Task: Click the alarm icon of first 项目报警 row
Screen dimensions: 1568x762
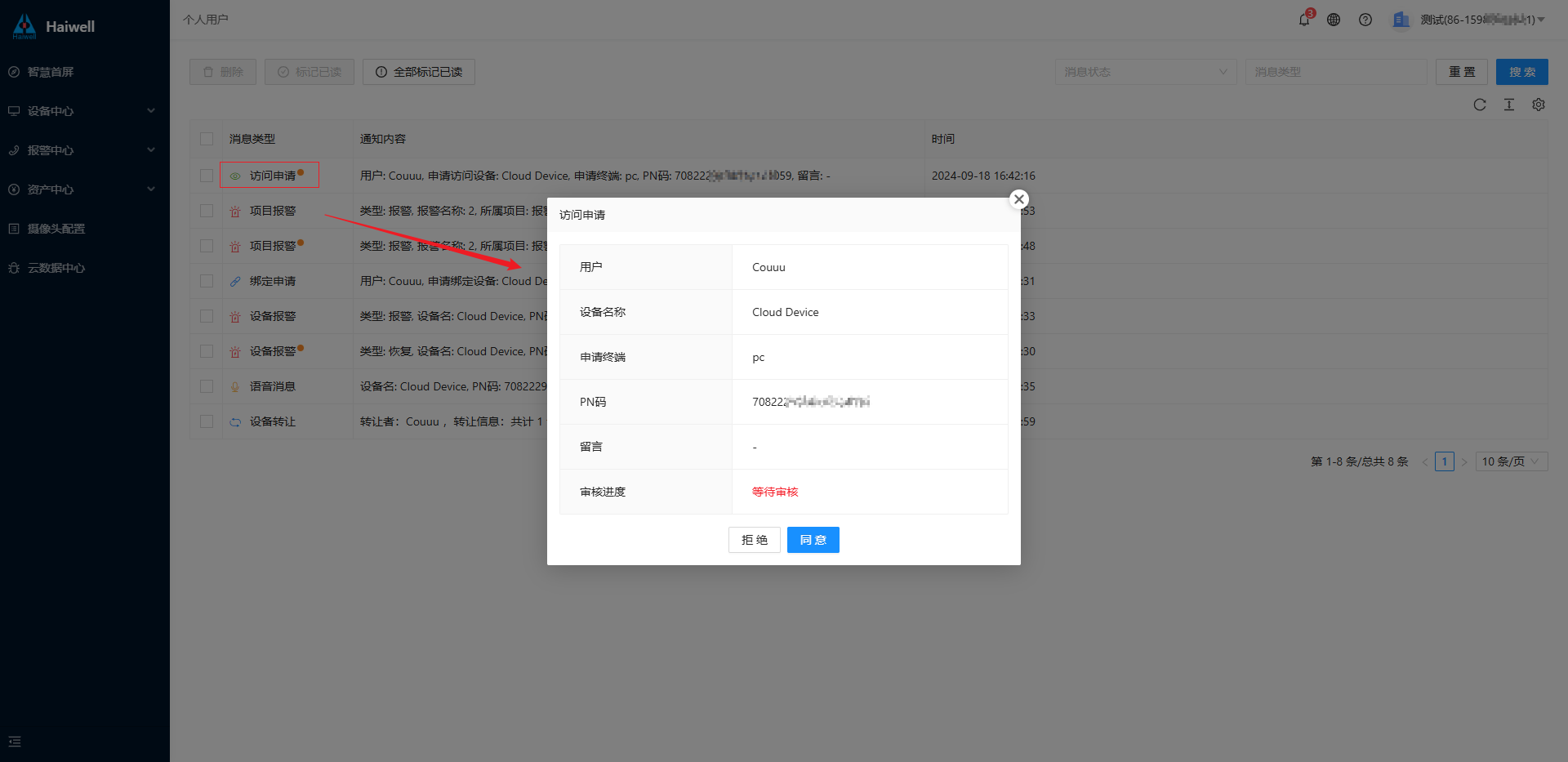Action: point(235,211)
